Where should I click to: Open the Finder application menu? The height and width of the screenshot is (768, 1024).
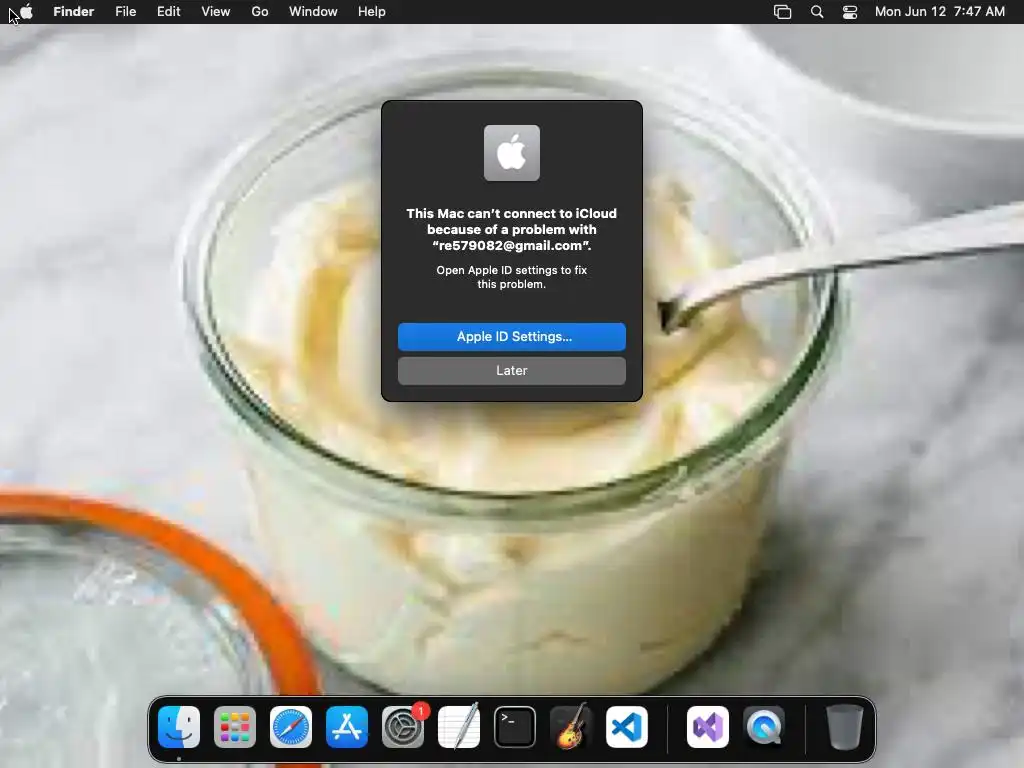pyautogui.click(x=73, y=12)
